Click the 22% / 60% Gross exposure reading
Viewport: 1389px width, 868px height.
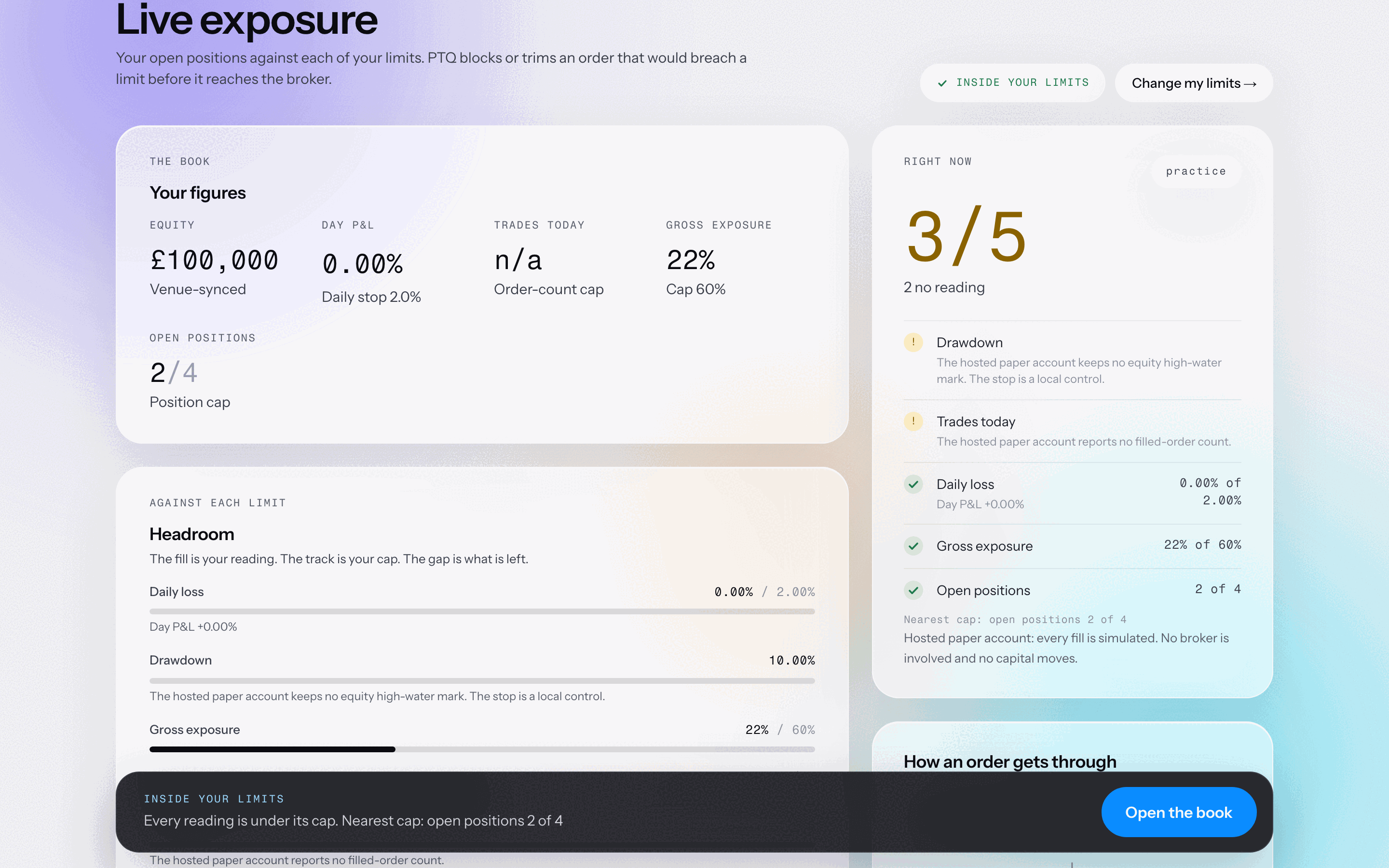click(x=780, y=730)
